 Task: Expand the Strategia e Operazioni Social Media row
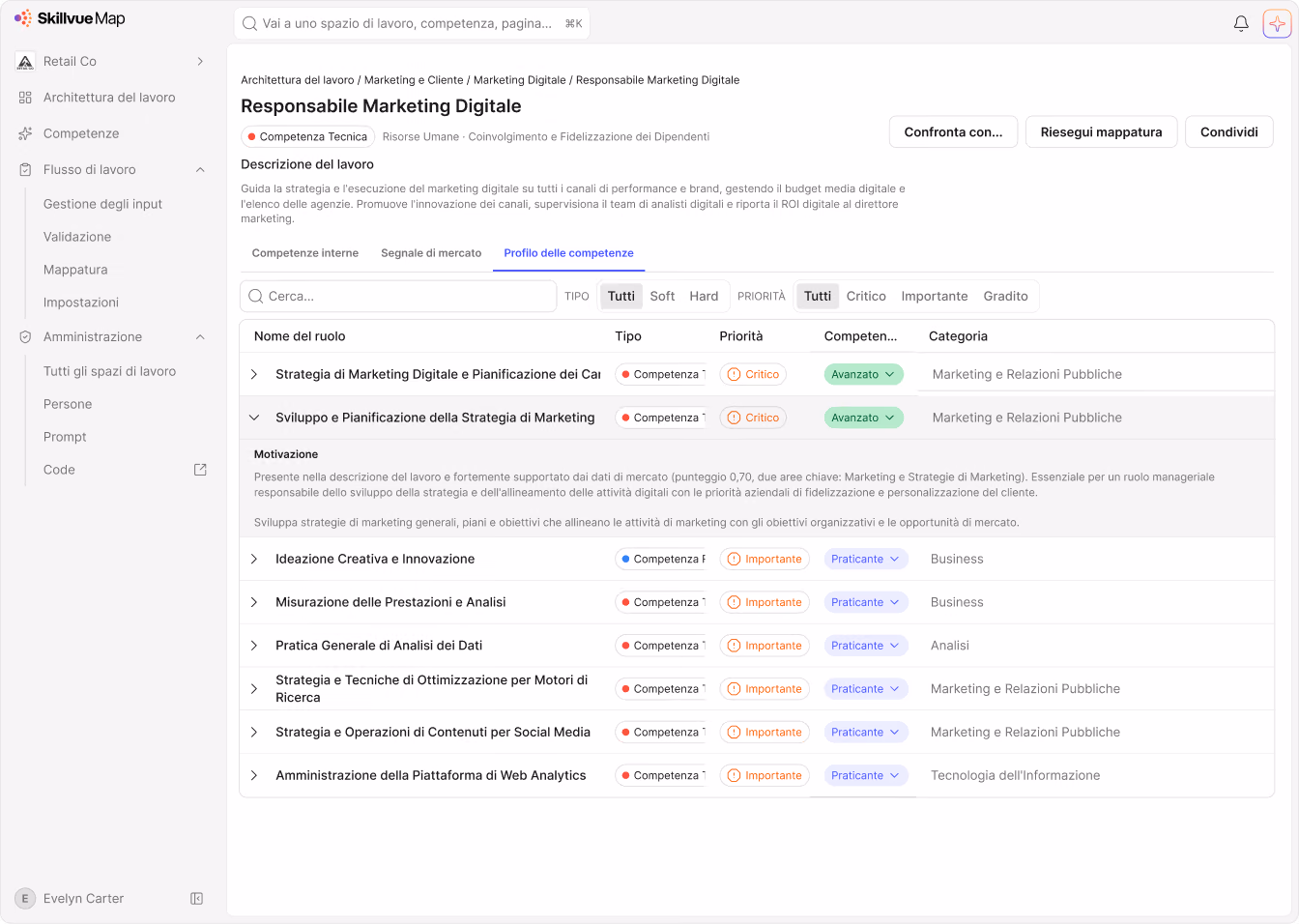(254, 732)
